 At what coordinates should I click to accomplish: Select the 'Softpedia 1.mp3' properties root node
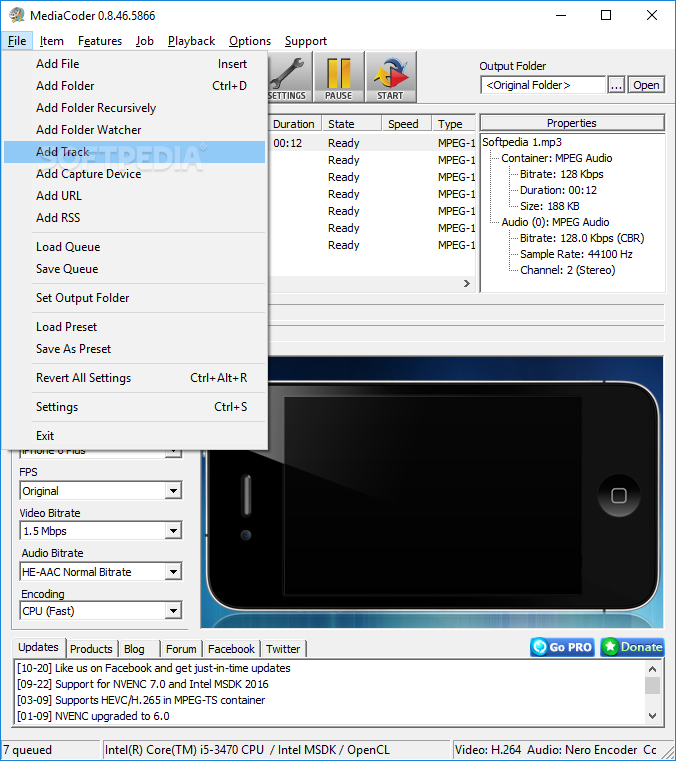pyautogui.click(x=522, y=142)
